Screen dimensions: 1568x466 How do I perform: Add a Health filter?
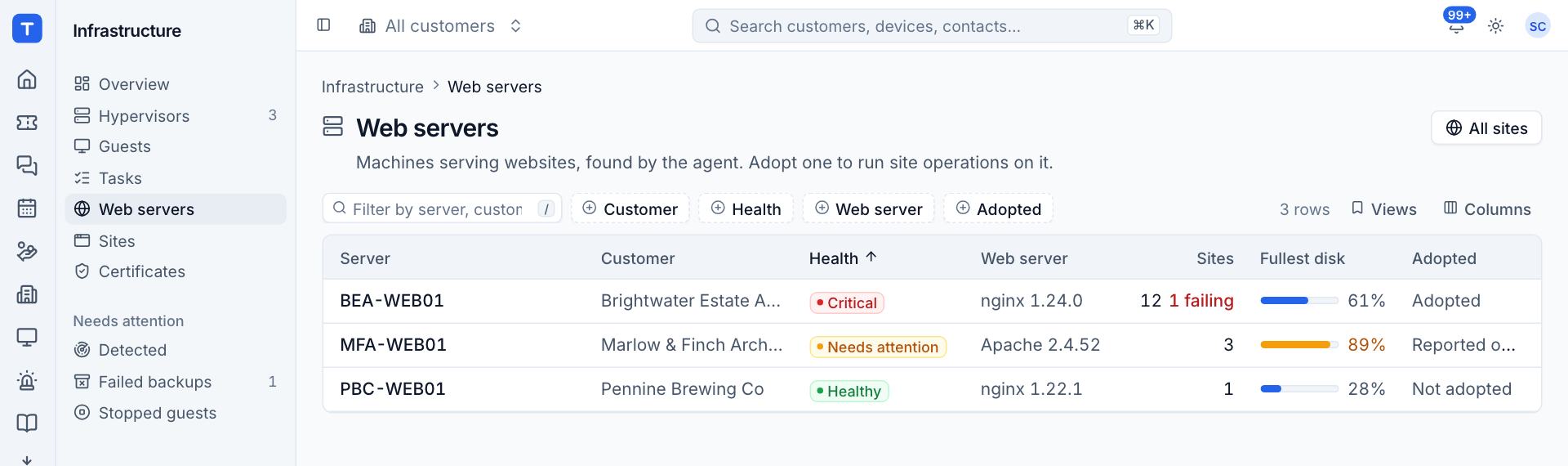point(746,209)
